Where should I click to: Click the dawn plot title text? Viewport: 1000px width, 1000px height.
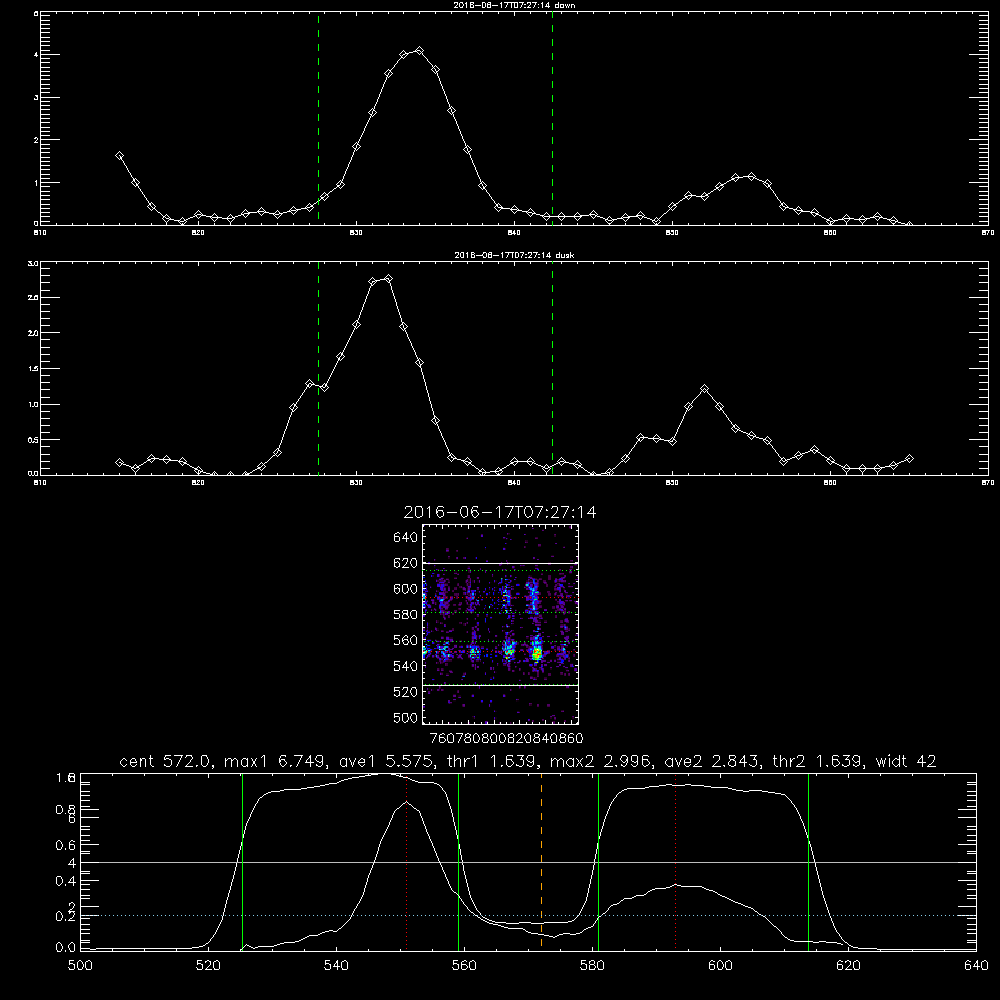514,5
